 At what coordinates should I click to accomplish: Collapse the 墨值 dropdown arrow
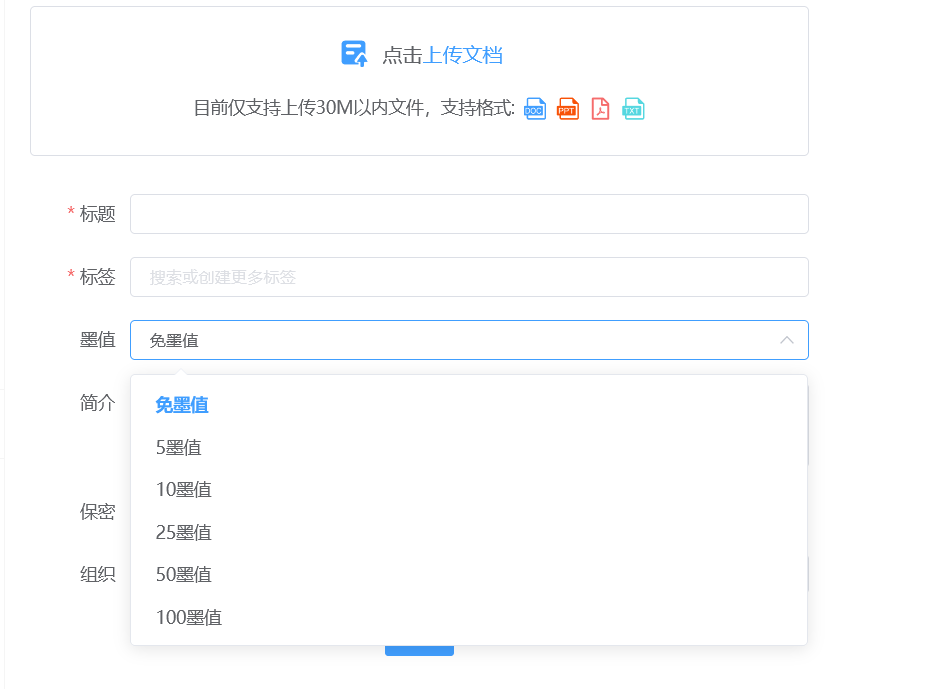pyautogui.click(x=786, y=340)
